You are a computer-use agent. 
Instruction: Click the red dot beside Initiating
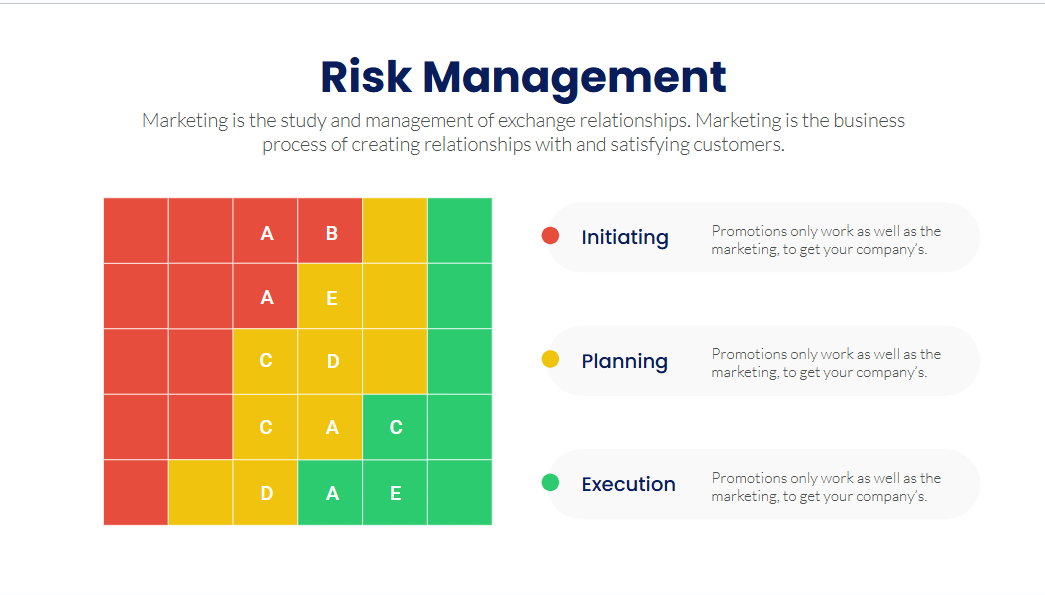tap(550, 235)
